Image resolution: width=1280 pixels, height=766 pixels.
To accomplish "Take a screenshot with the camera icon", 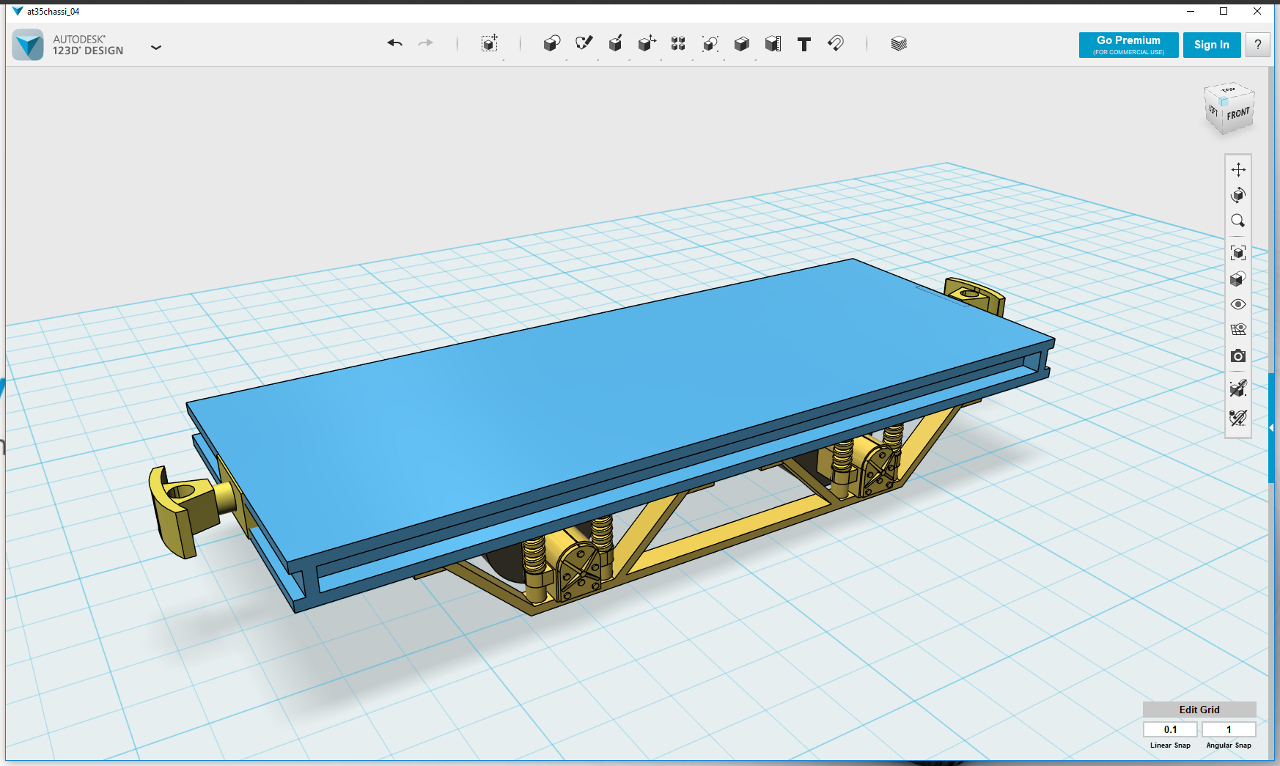I will coord(1238,356).
